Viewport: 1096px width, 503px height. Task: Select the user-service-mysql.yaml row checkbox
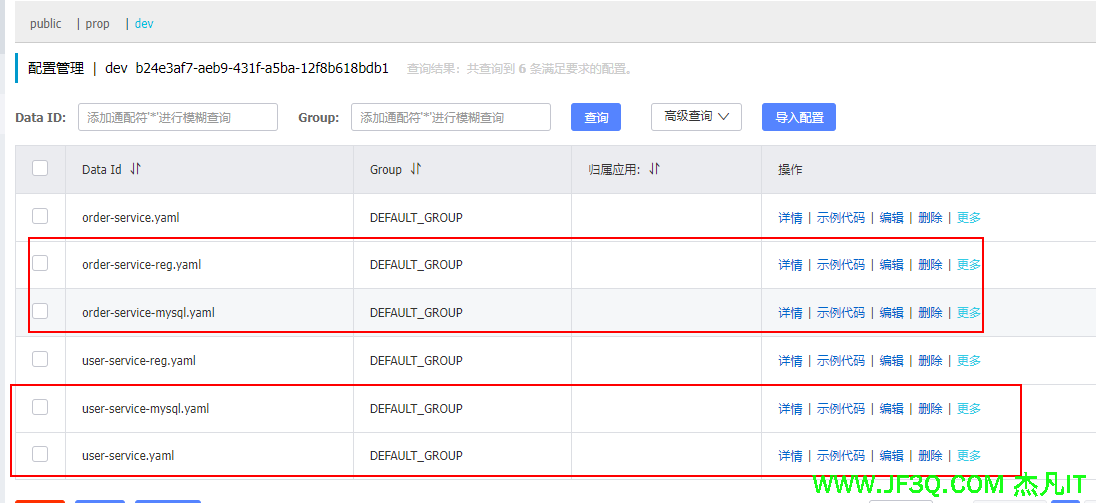[x=40, y=407]
